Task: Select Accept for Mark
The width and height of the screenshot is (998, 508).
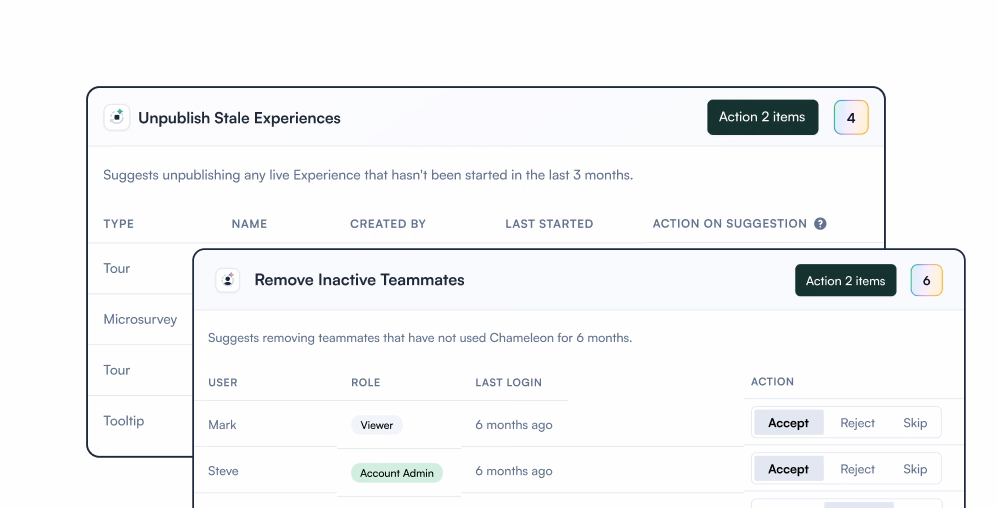Action: click(x=788, y=423)
